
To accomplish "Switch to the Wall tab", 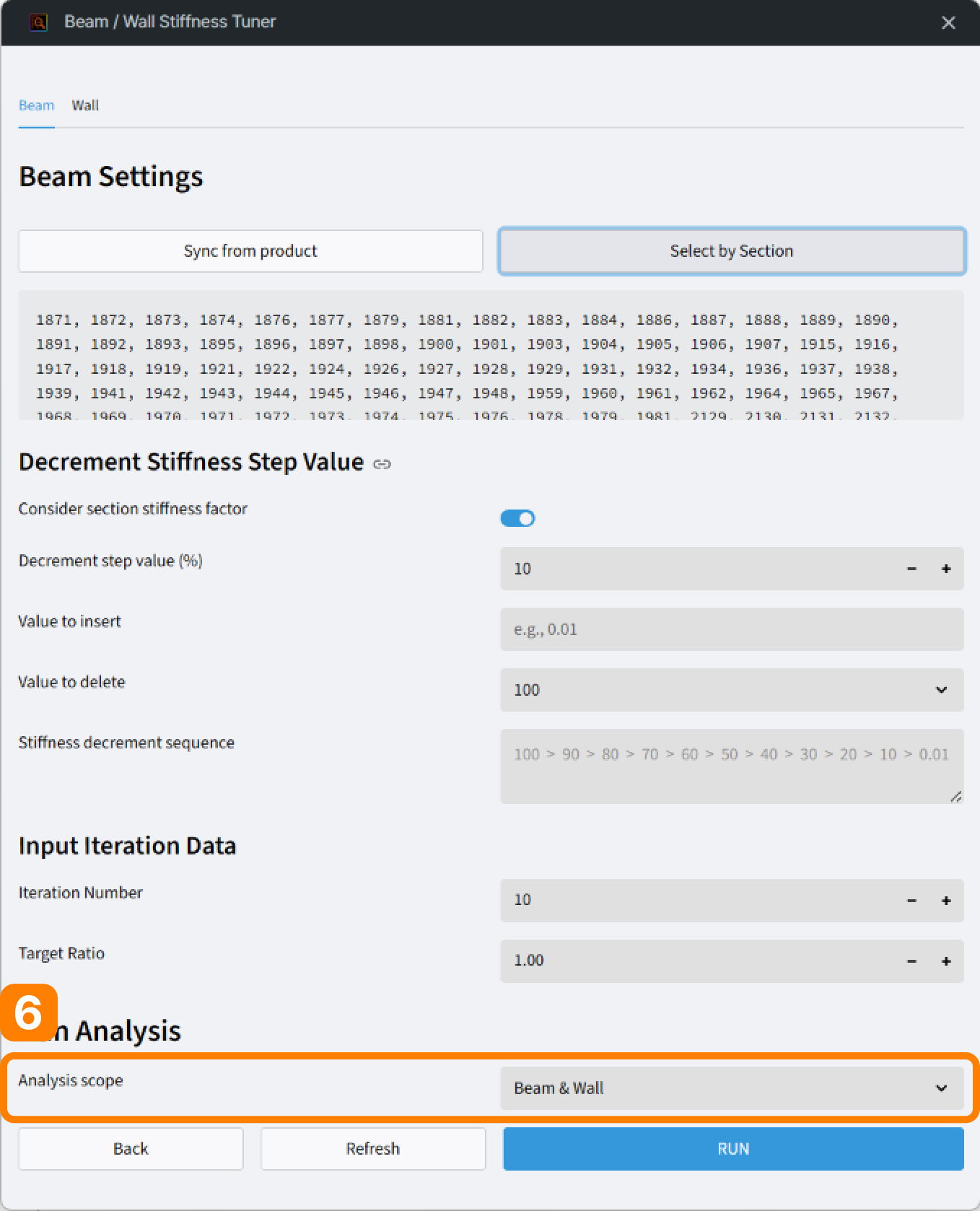I will click(85, 105).
